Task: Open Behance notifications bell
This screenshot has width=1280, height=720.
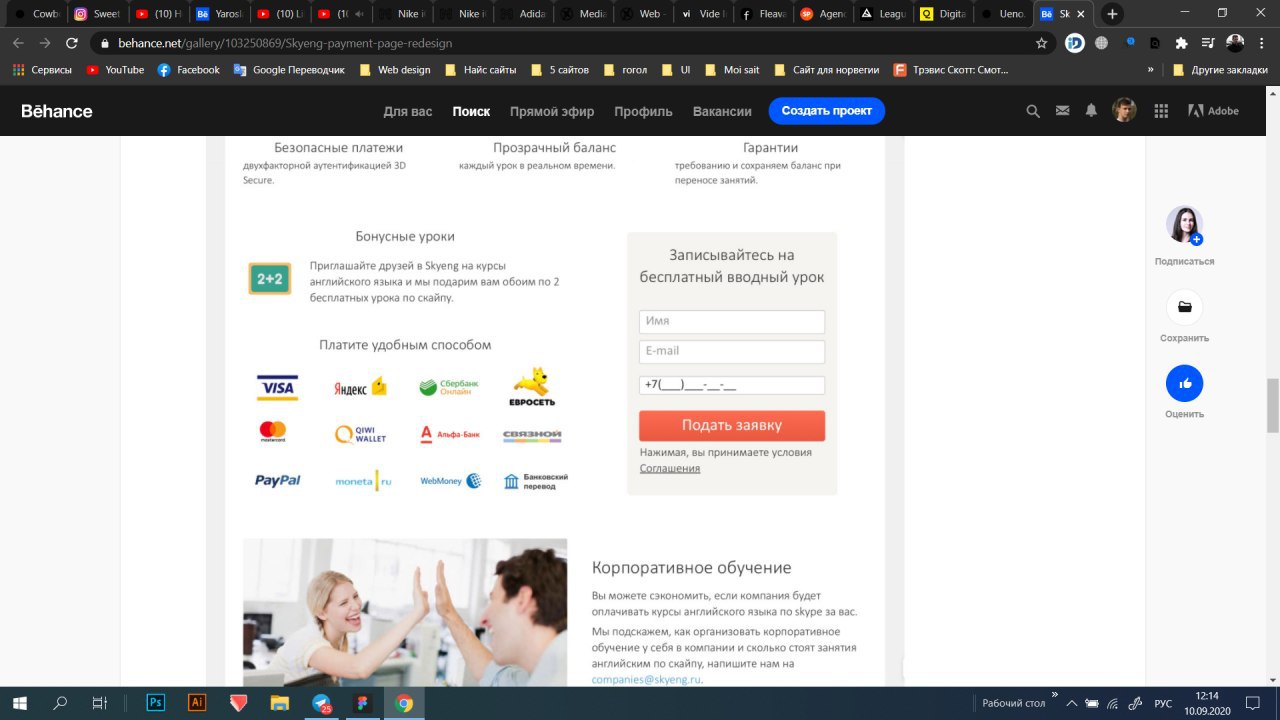Action: point(1091,111)
